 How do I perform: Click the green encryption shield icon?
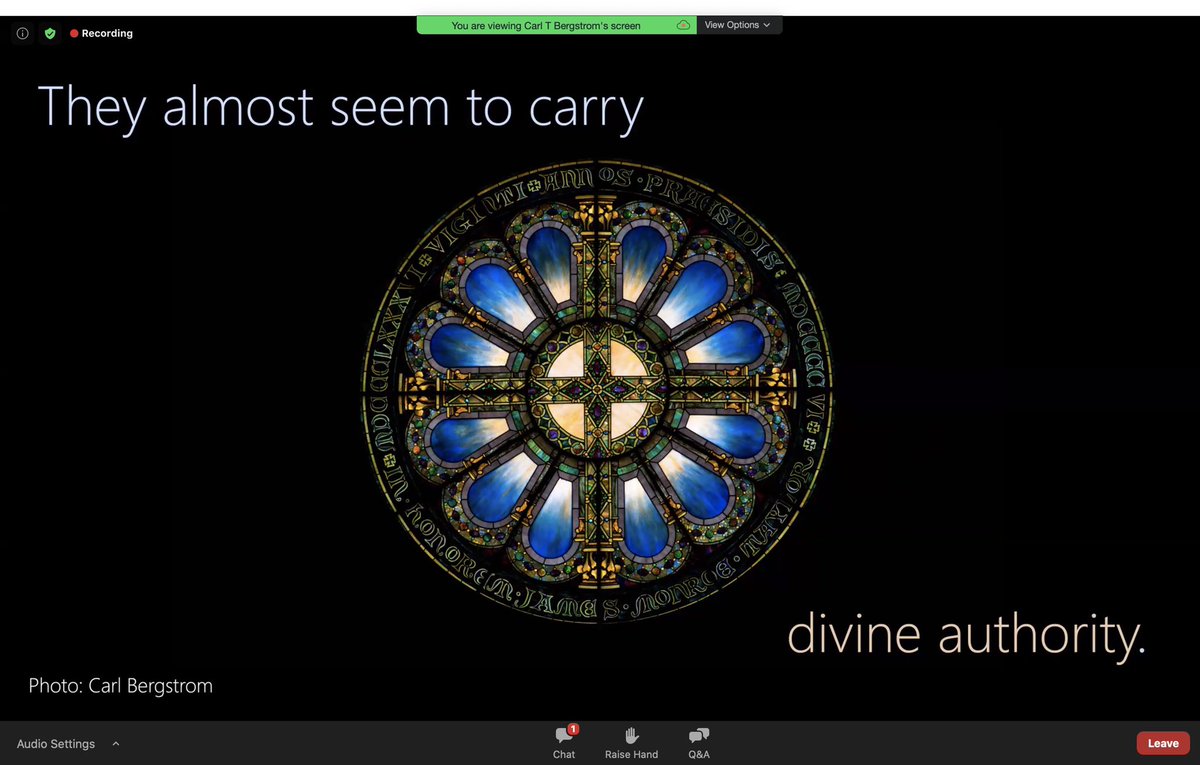pos(50,33)
